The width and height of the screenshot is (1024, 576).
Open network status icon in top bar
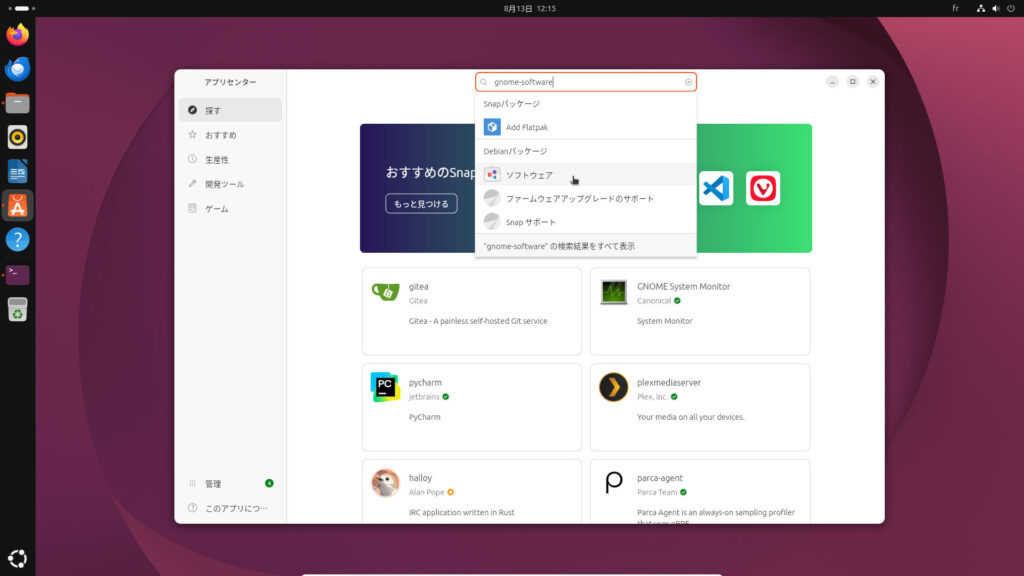tap(980, 8)
